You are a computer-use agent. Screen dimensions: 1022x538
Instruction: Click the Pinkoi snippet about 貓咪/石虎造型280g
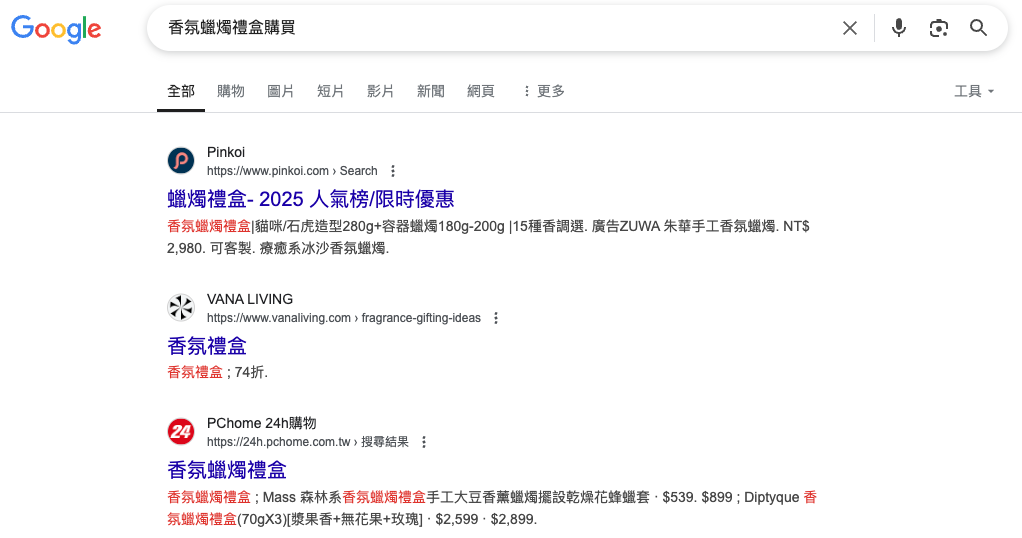point(488,237)
